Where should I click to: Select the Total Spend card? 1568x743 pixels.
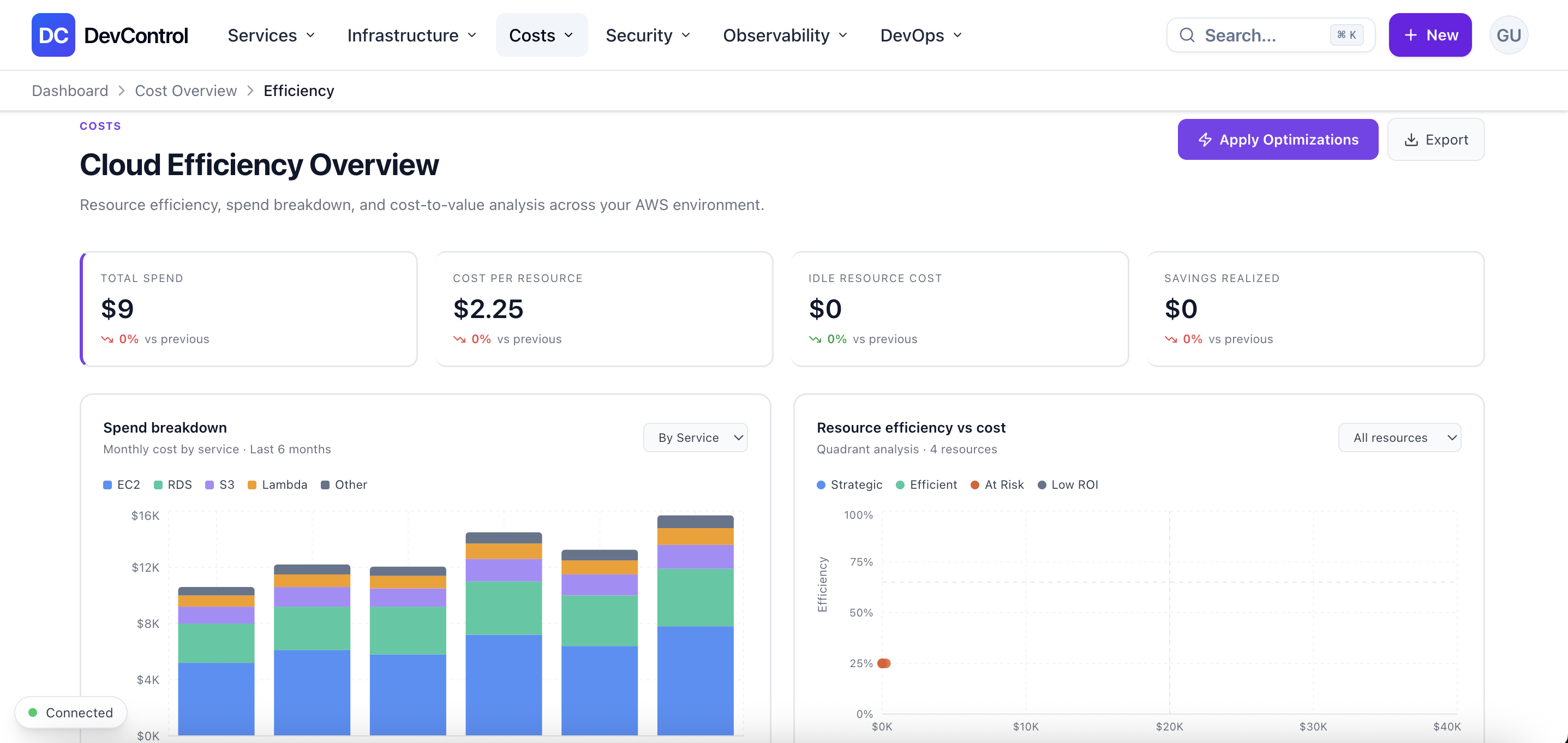tap(248, 309)
